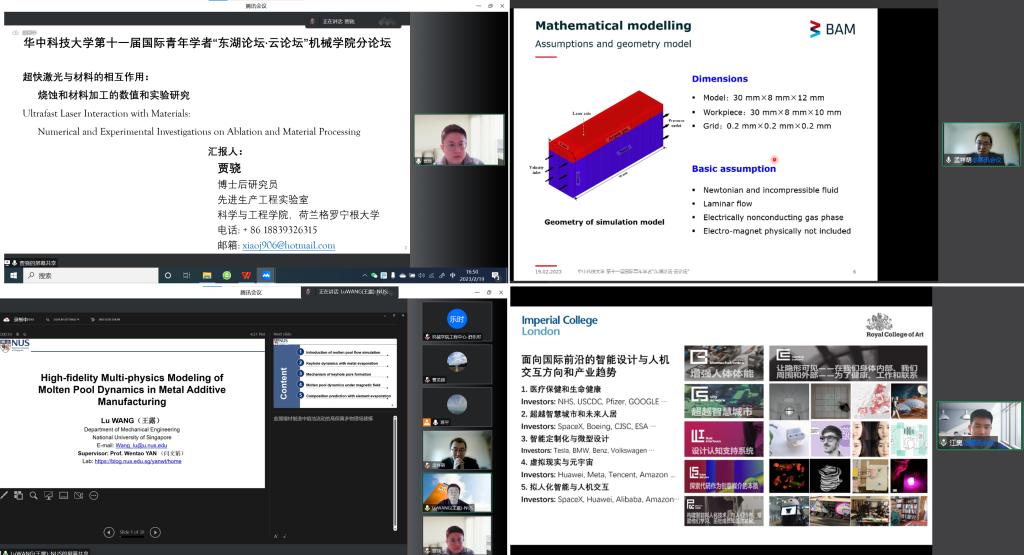Image resolution: width=1024 pixels, height=555 pixels.
Task: Open the WPS Office taskbar icon
Action: tap(246, 275)
